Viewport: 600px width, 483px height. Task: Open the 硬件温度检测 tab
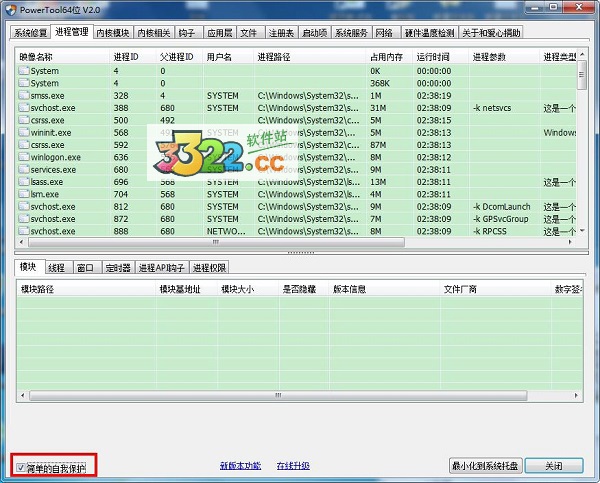429,33
